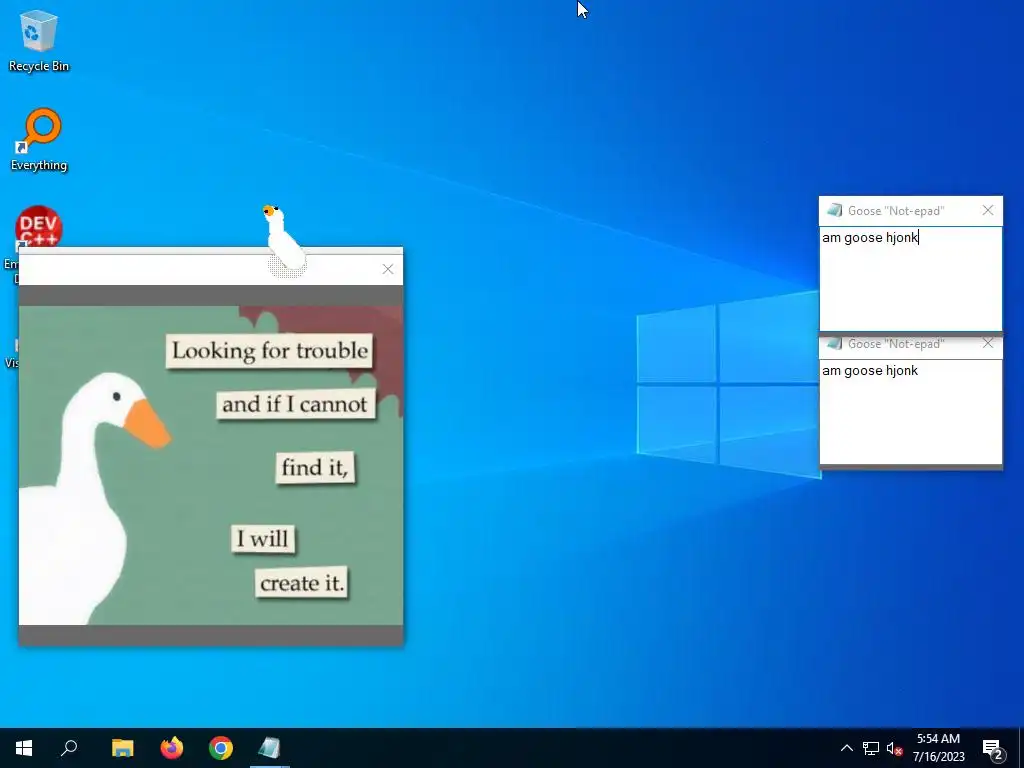Launch Firefox from the taskbar

(172, 748)
